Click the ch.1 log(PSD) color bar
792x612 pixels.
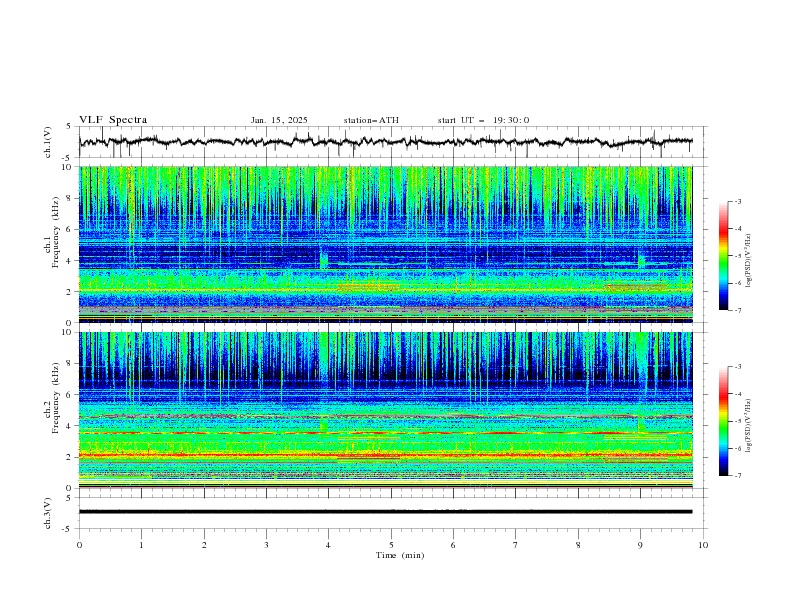[724, 255]
